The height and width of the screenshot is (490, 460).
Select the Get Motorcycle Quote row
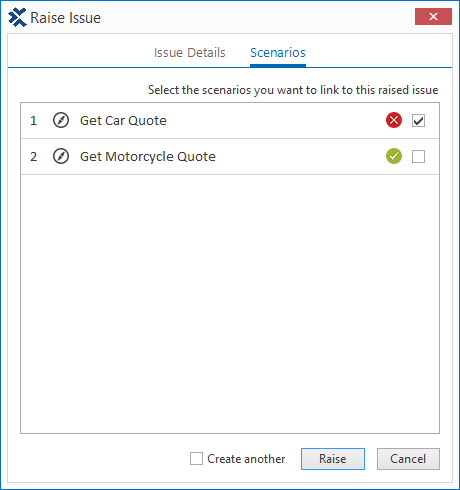tap(230, 157)
